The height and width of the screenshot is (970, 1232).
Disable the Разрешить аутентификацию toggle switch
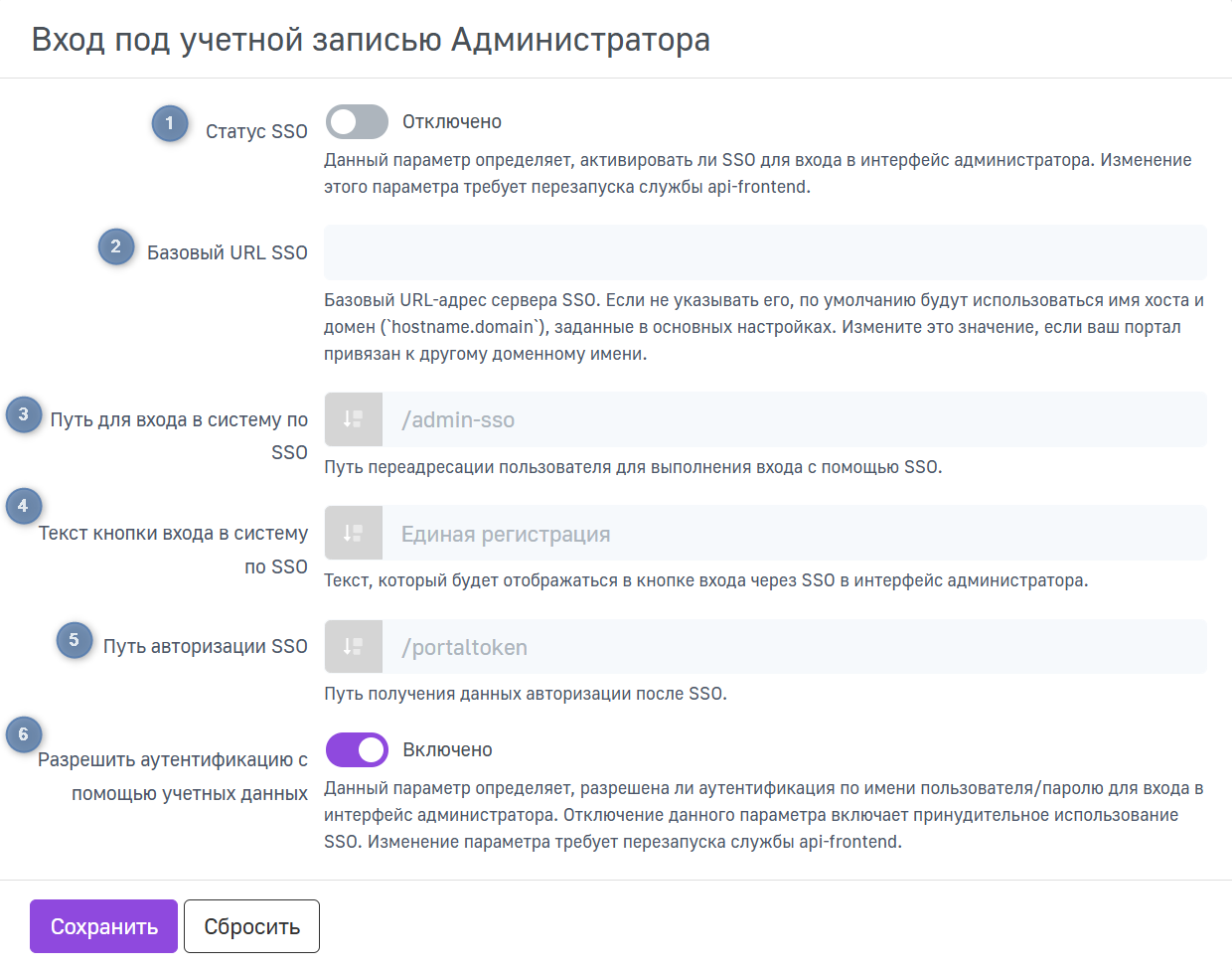tap(357, 750)
